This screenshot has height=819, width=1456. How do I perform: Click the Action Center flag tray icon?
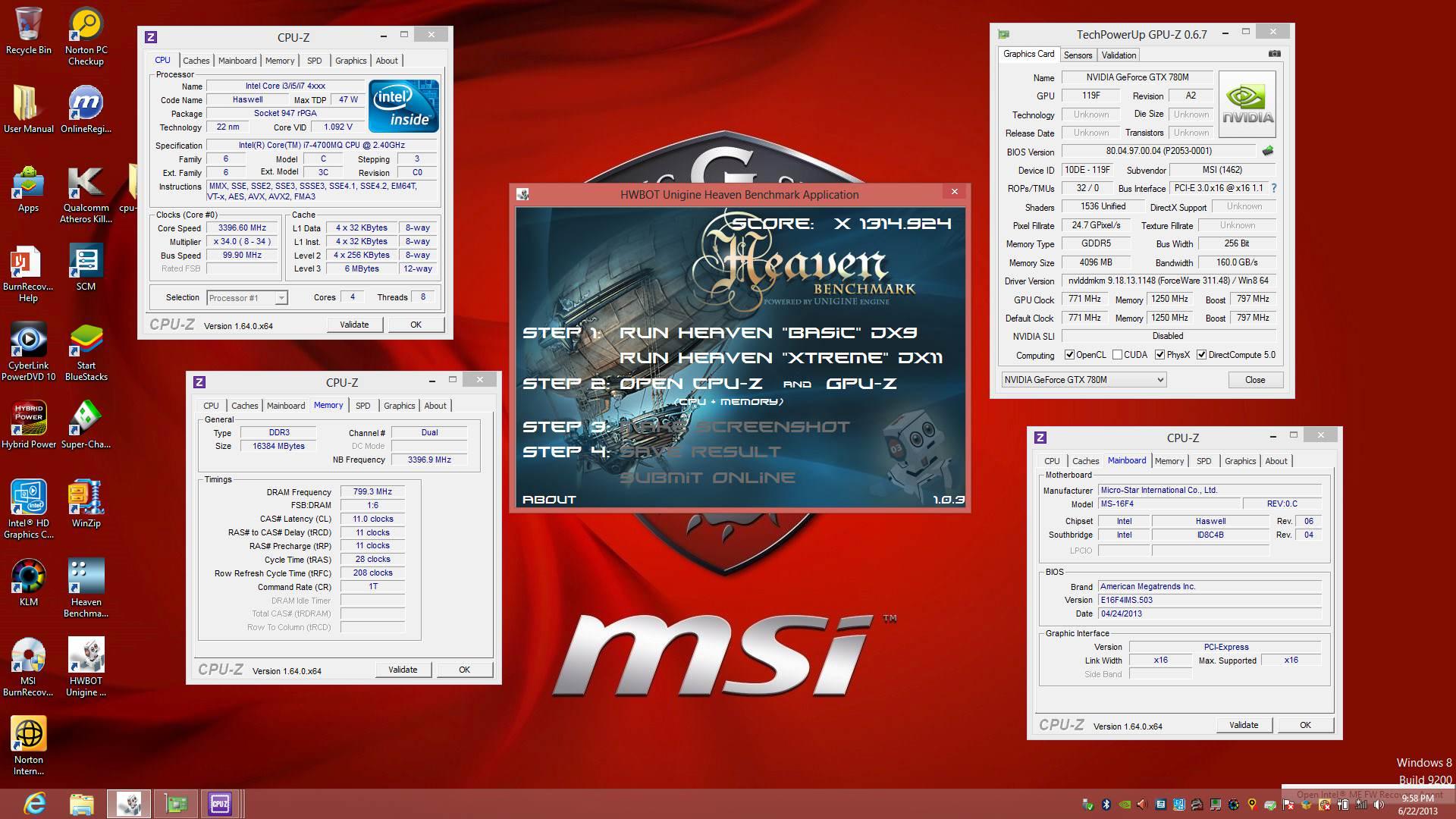[x=1288, y=805]
